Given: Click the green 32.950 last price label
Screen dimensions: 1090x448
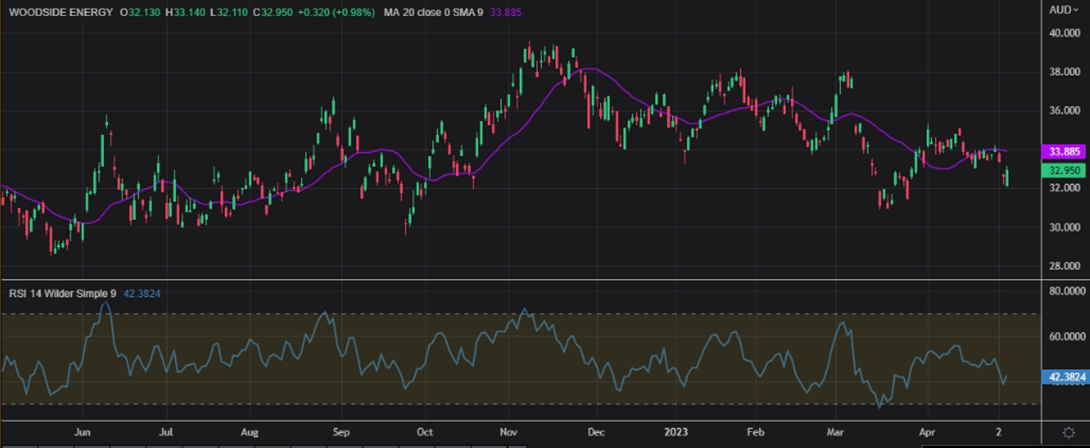Looking at the screenshot, I should [x=1062, y=171].
